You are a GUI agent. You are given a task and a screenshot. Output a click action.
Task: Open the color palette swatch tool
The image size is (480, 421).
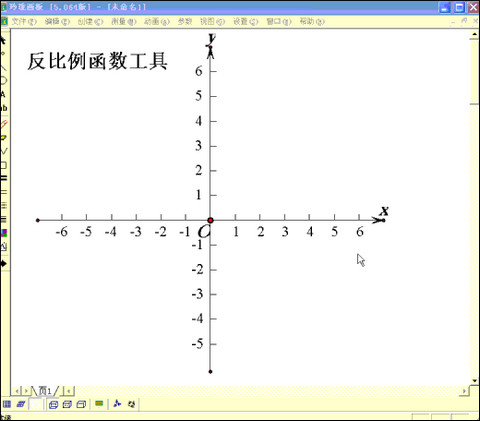coord(4,233)
